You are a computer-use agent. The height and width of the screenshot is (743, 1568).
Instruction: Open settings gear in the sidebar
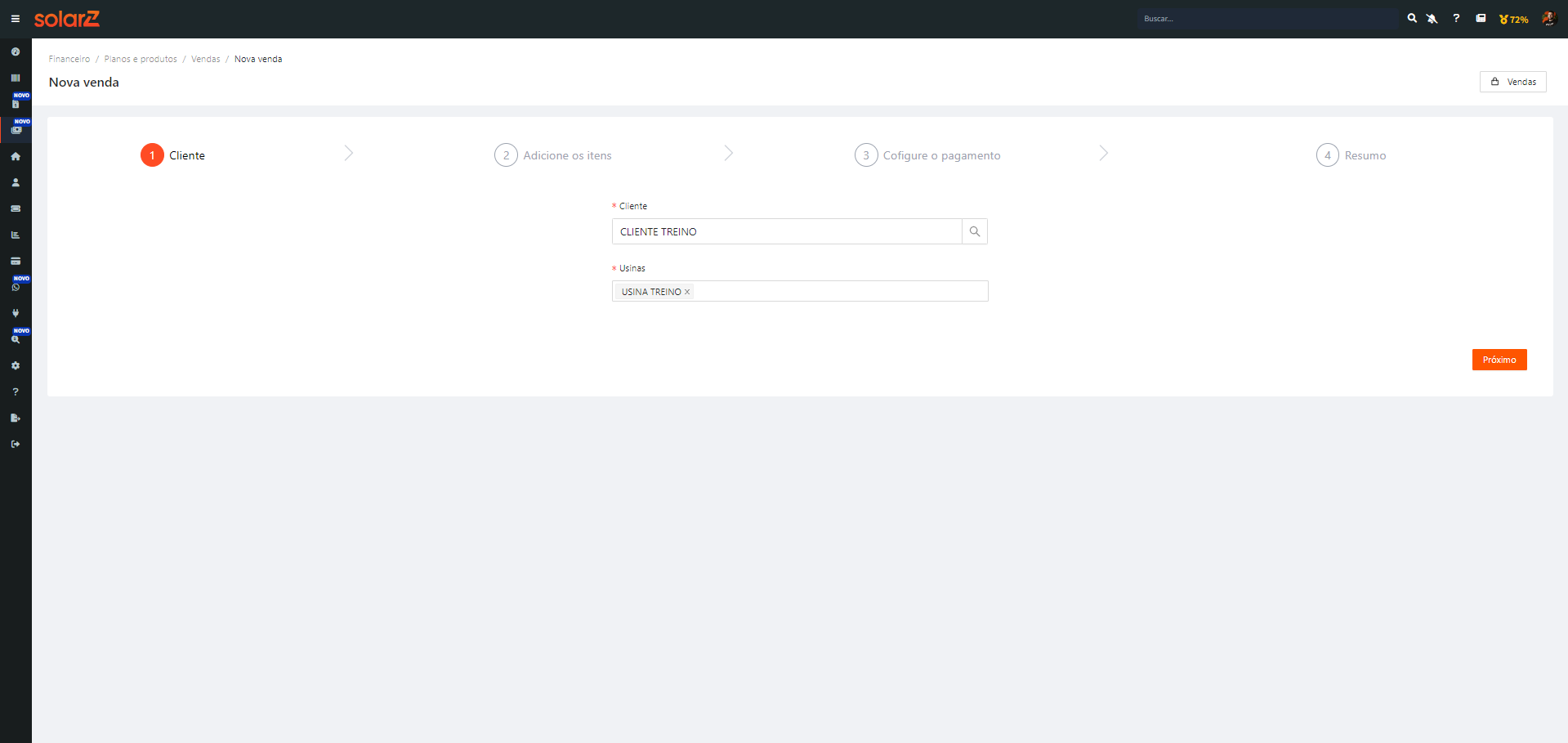(x=16, y=365)
